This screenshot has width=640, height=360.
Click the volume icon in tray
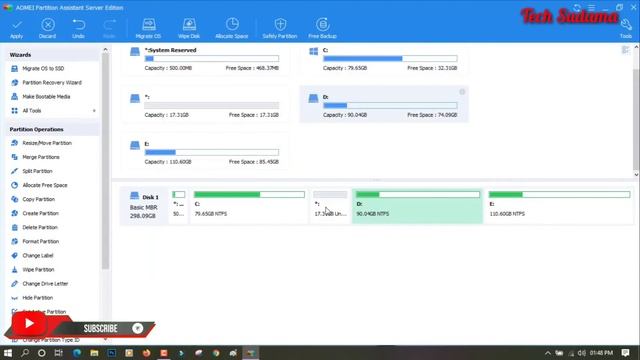582,353
